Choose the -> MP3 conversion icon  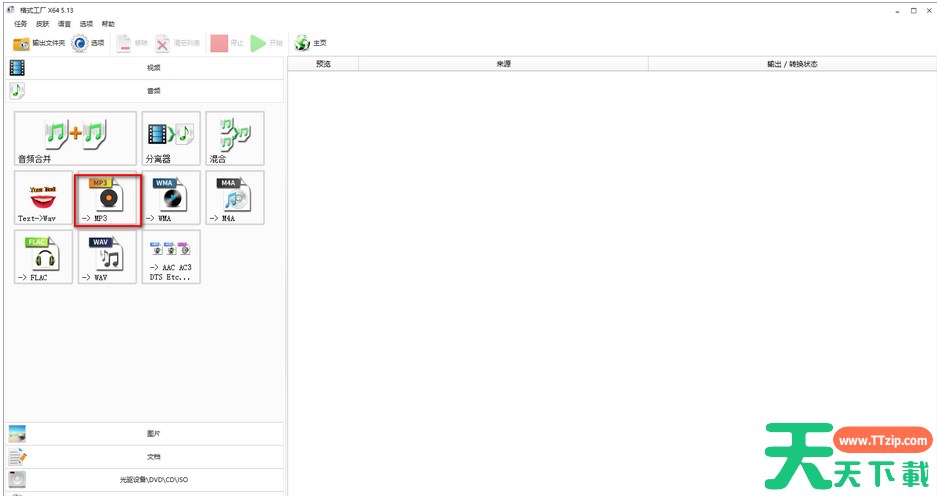click(108, 200)
